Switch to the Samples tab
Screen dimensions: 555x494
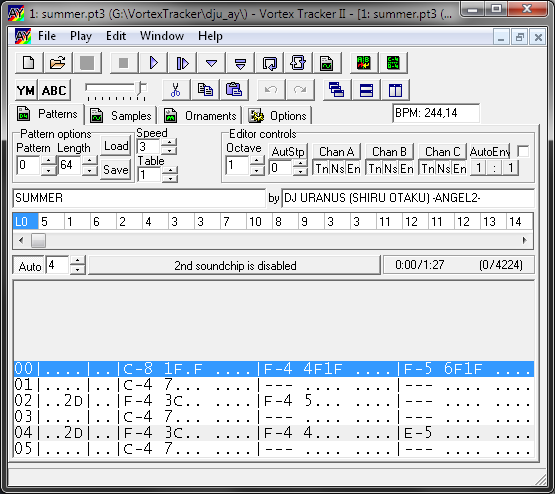(x=121, y=116)
